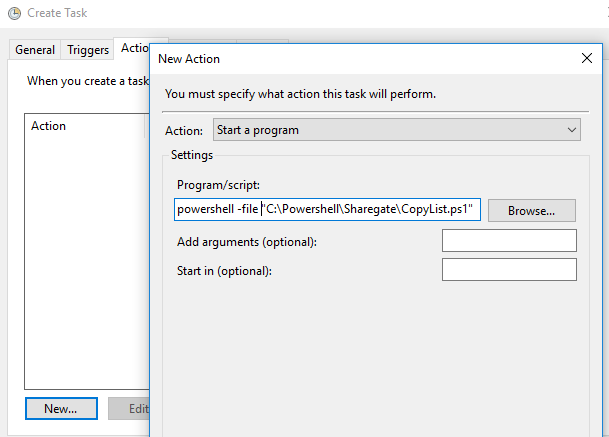Click the partially hidden Edit button
The height and width of the screenshot is (437, 609).
pyautogui.click(x=129, y=408)
